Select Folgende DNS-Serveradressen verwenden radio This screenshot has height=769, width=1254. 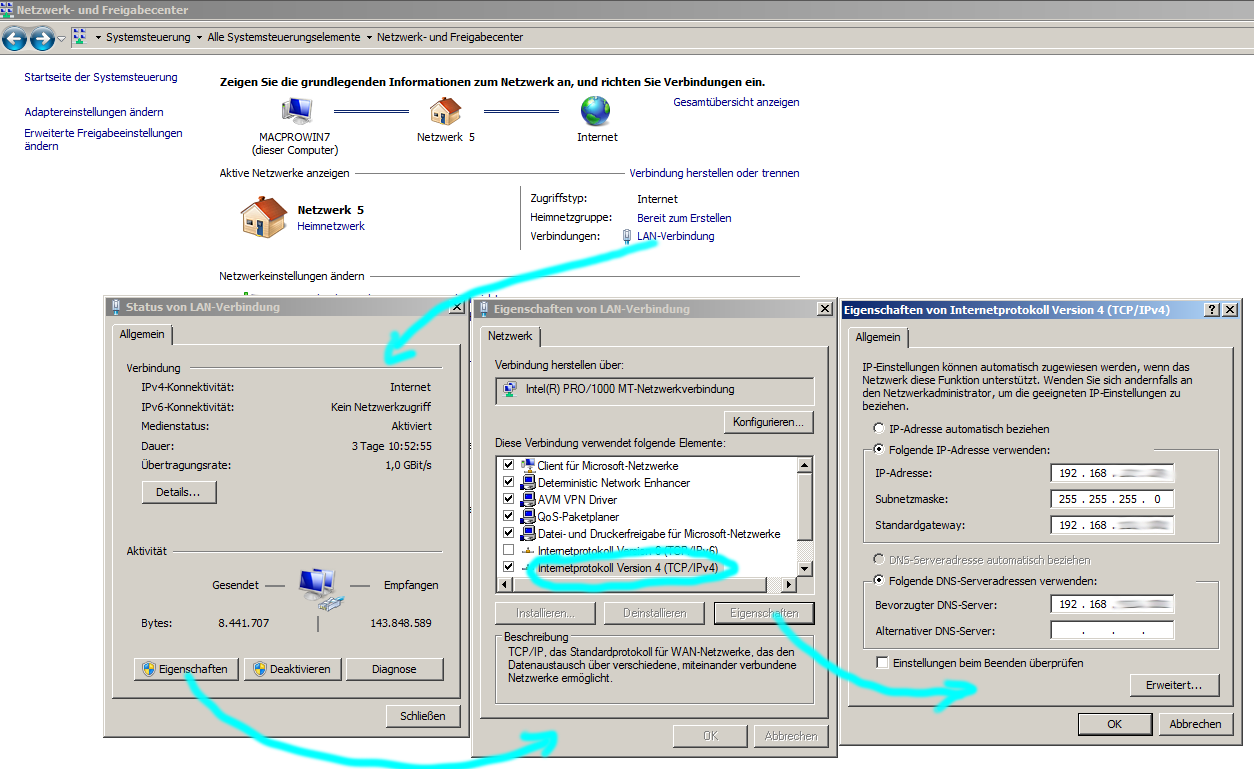click(x=880, y=581)
